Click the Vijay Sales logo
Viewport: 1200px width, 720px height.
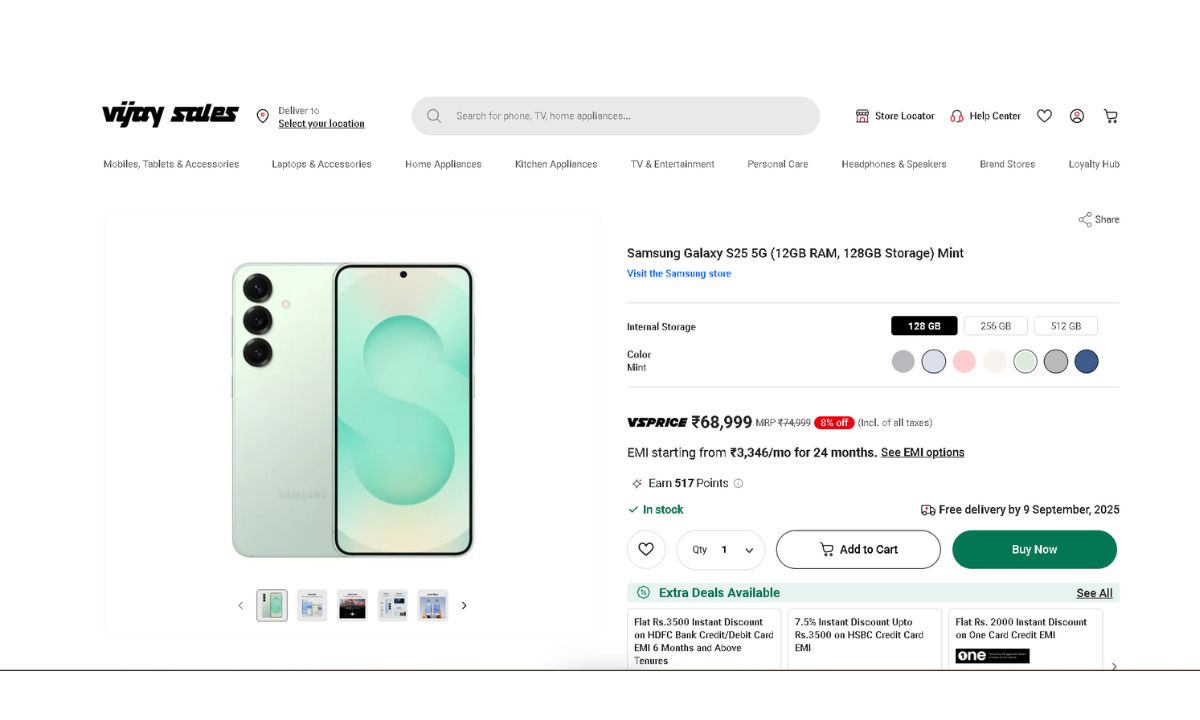click(170, 115)
